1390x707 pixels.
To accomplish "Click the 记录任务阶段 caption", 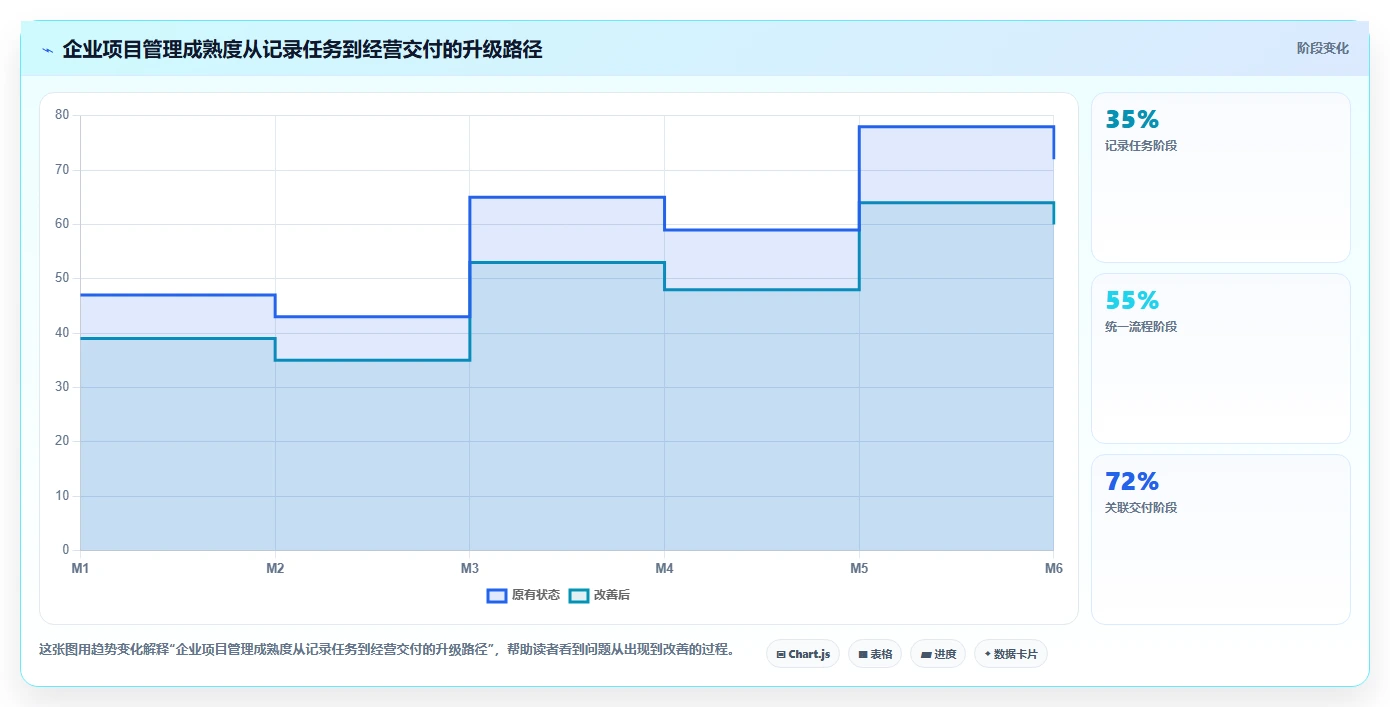I will tap(1141, 146).
